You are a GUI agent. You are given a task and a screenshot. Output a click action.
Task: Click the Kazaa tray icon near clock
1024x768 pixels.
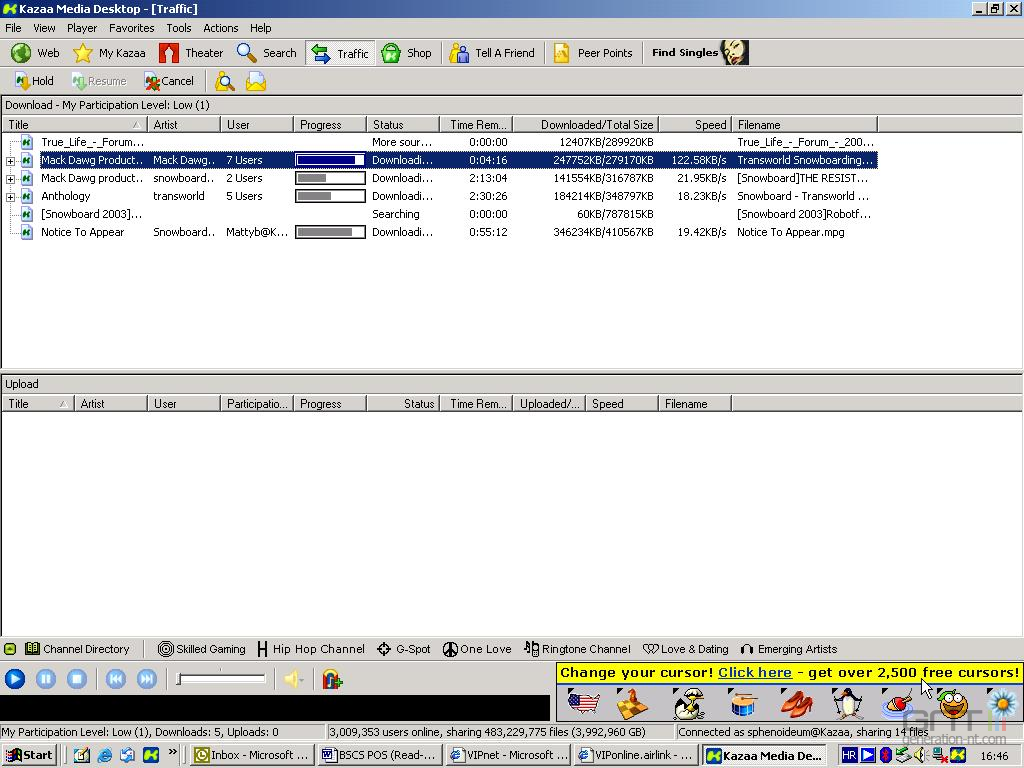click(x=958, y=755)
